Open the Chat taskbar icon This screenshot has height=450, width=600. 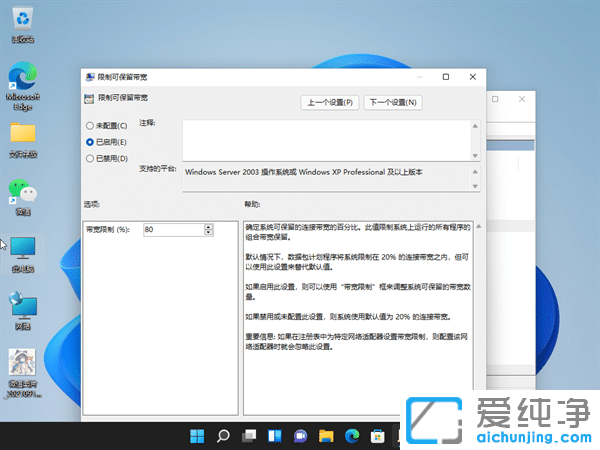pos(300,436)
